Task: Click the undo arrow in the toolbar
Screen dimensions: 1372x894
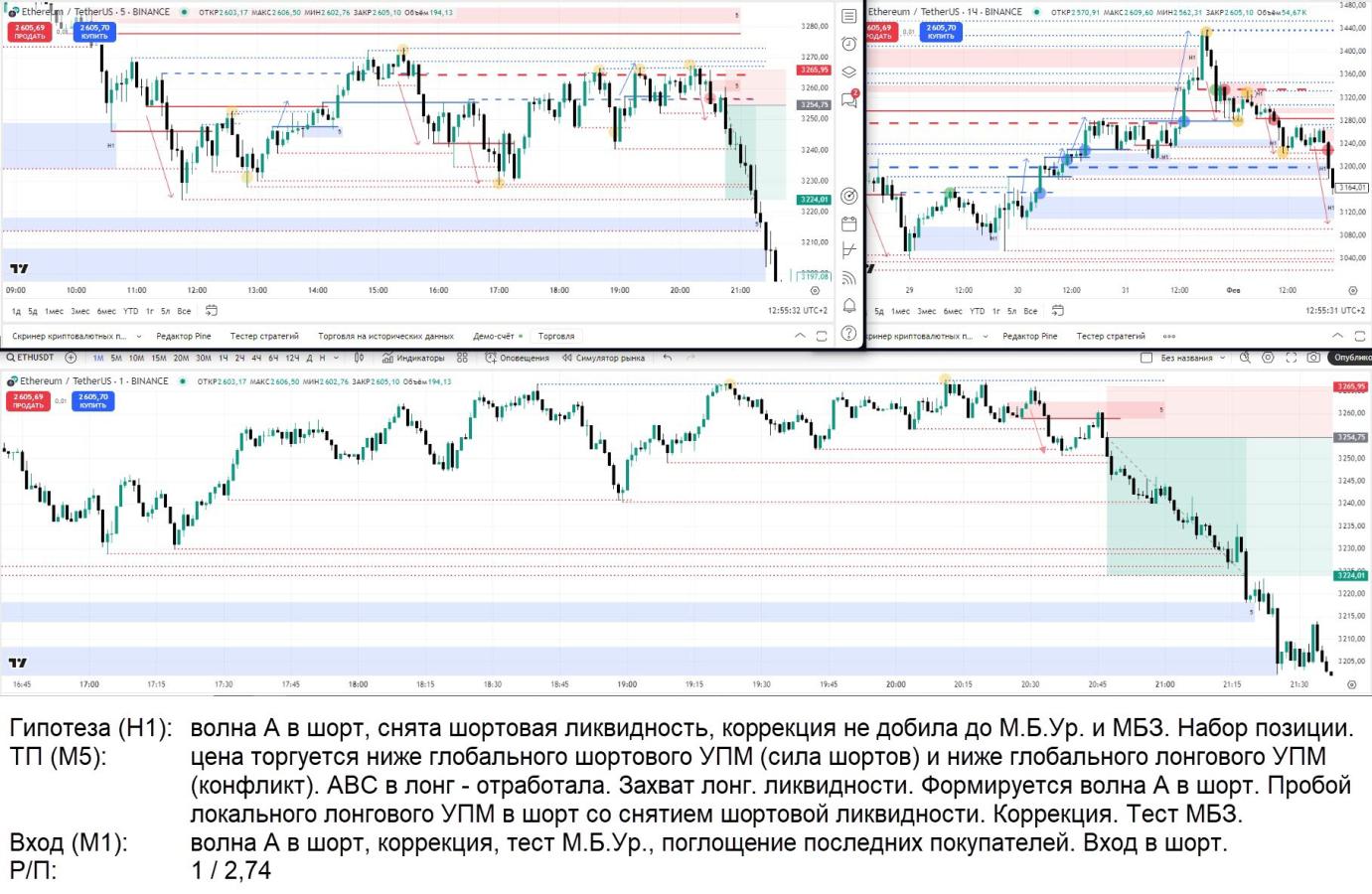Action: (668, 358)
